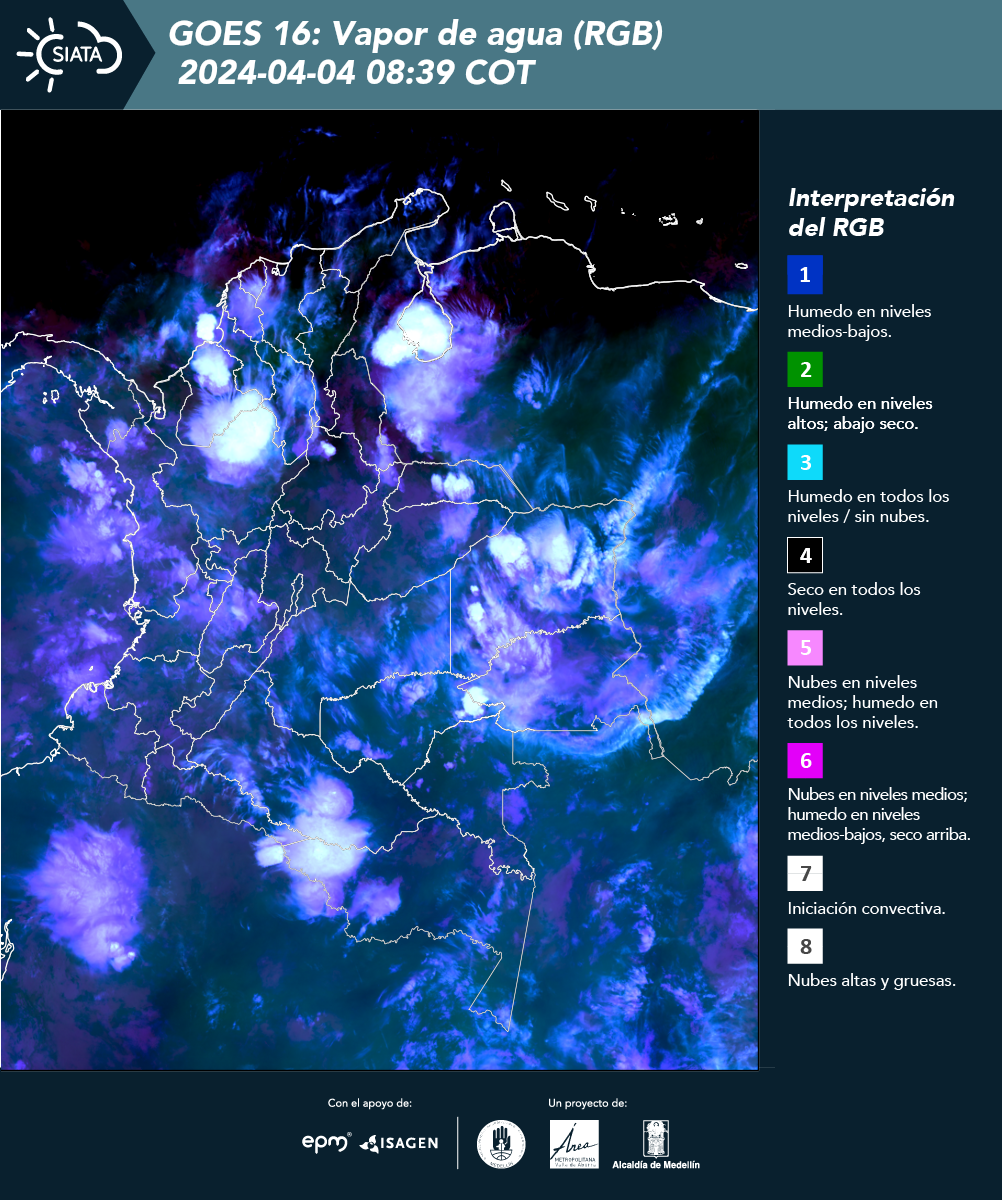Select the green legend swatch numbered 2
The width and height of the screenshot is (1002, 1200).
tap(805, 368)
